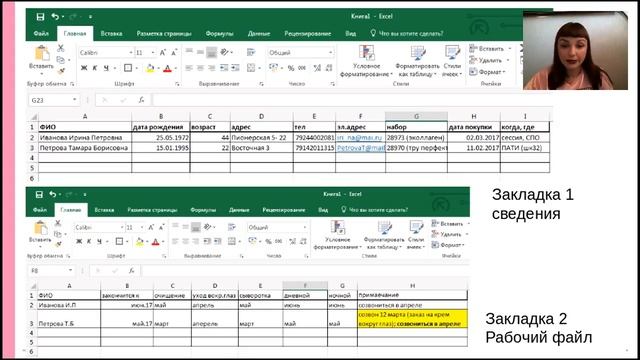Toggle underline Ч in top Excel window
Screen dimensions: 640x360
[106, 68]
